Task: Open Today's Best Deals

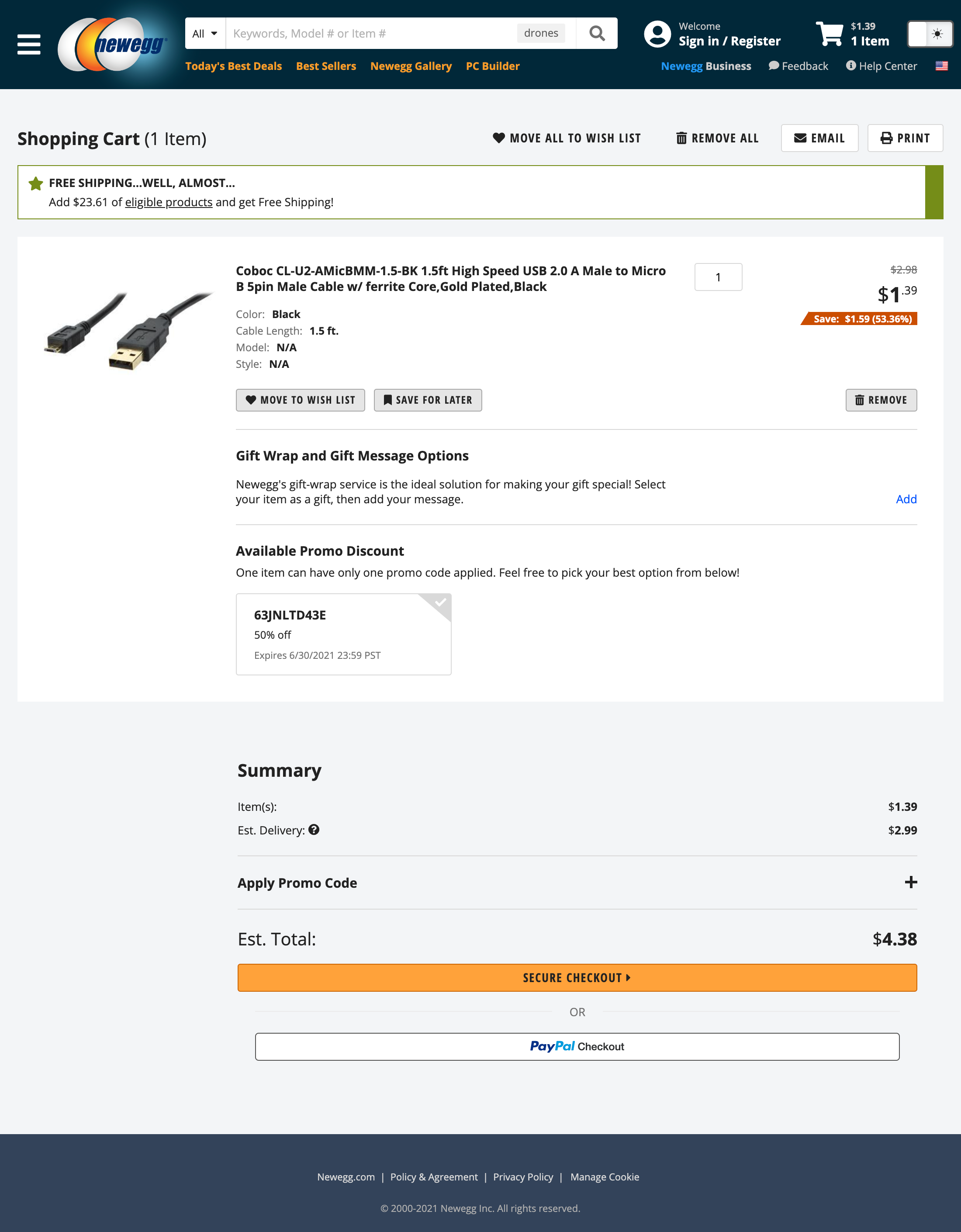Action: click(234, 66)
